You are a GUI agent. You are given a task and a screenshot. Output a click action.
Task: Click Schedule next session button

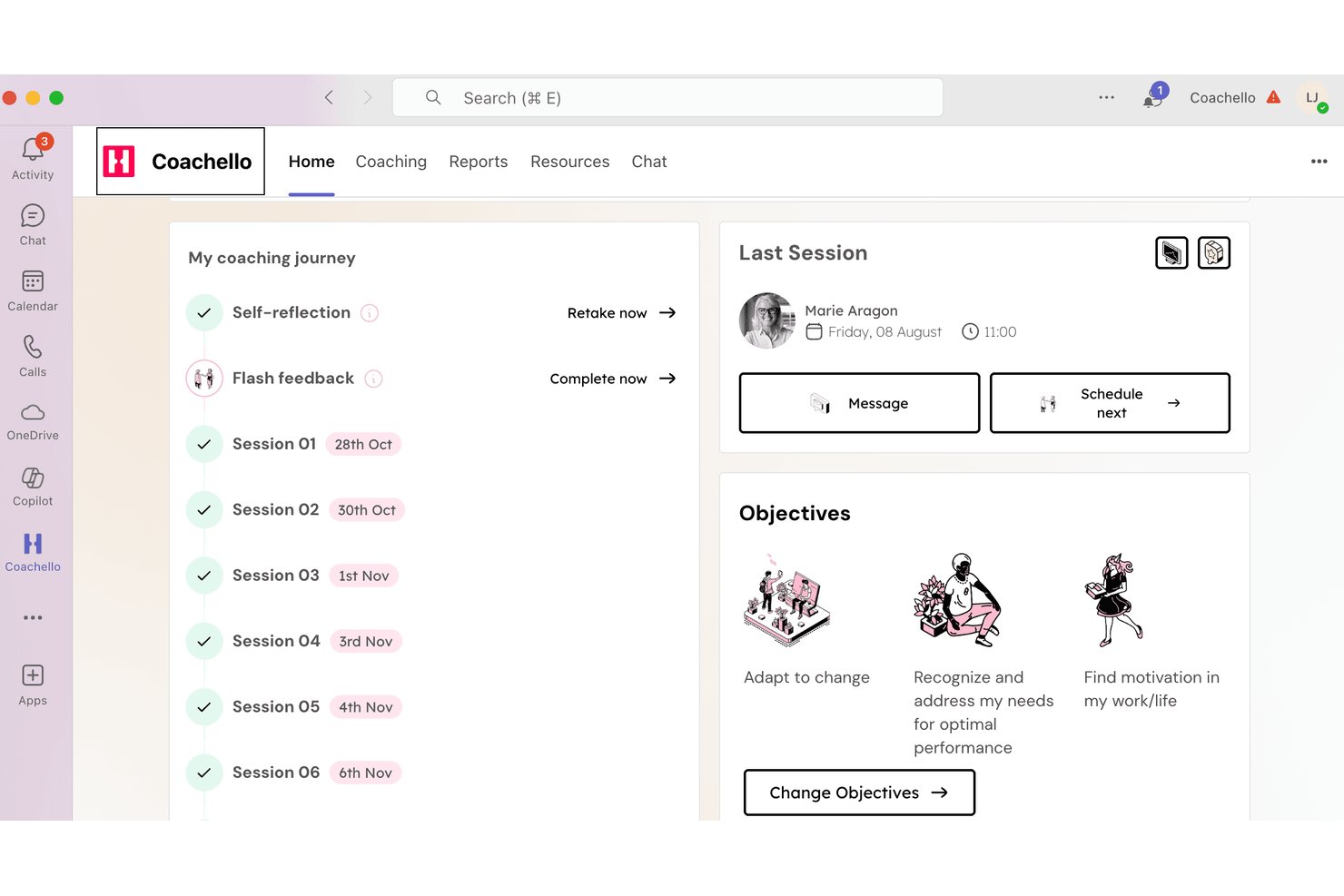point(1110,403)
